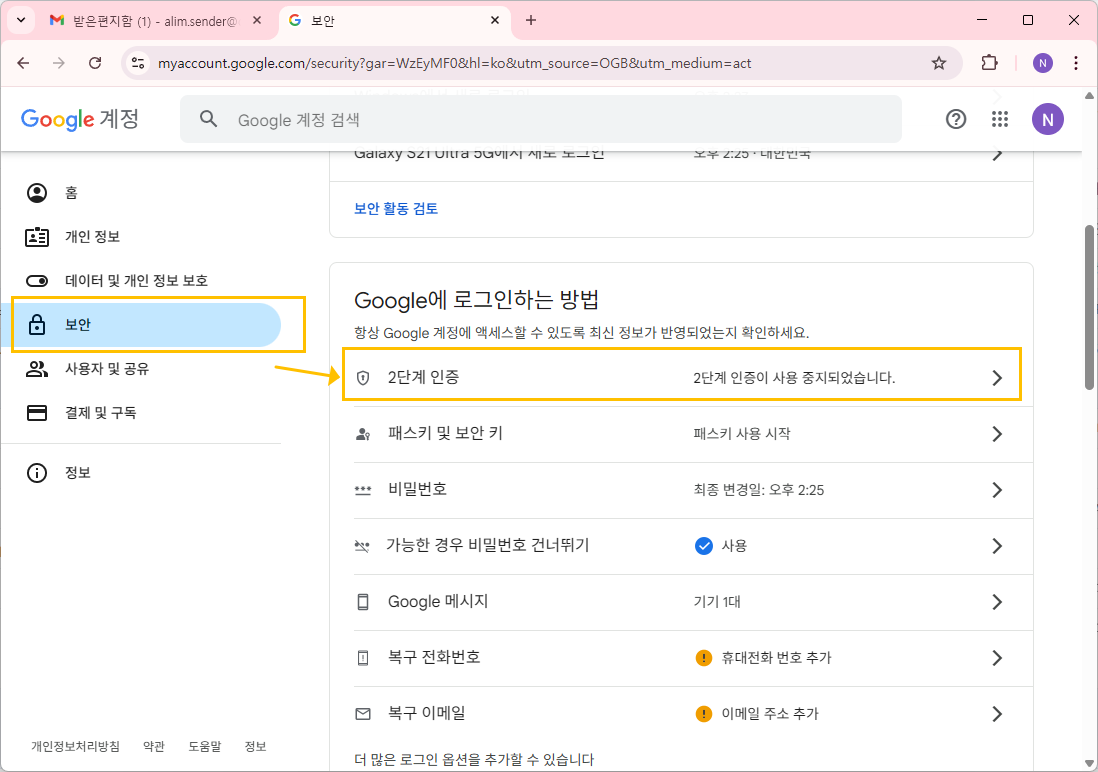
Task: Open the 약관 footer link
Action: click(154, 746)
